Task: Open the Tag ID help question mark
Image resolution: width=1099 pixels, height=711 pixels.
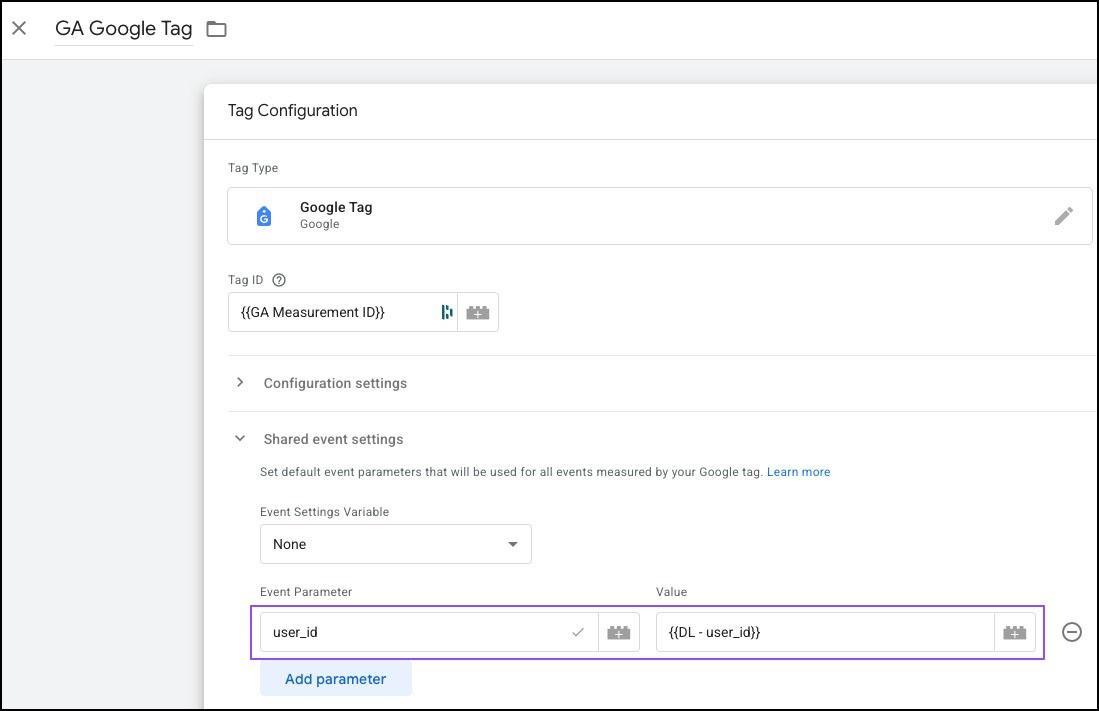Action: click(279, 280)
